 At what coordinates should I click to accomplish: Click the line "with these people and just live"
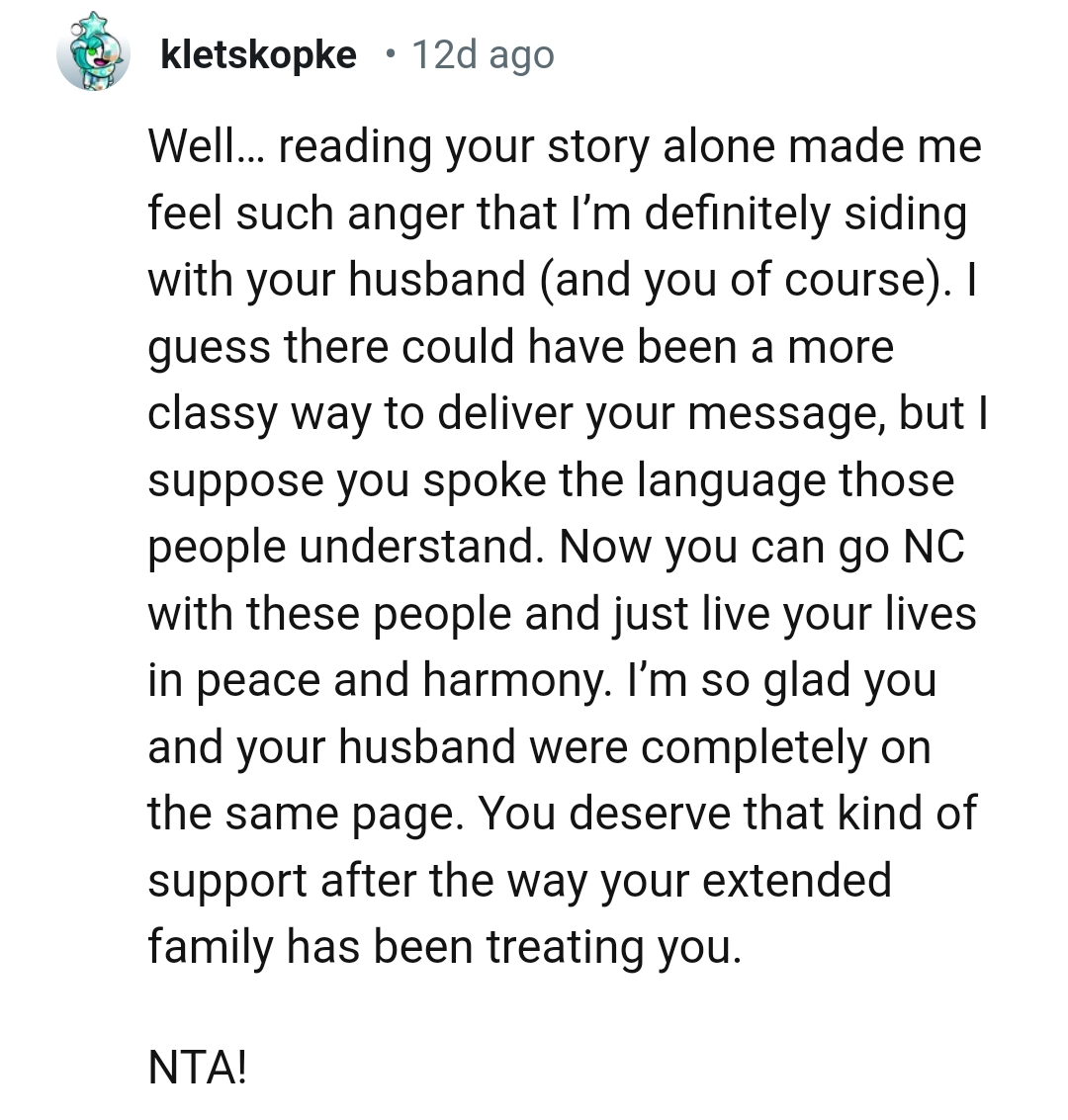(562, 614)
